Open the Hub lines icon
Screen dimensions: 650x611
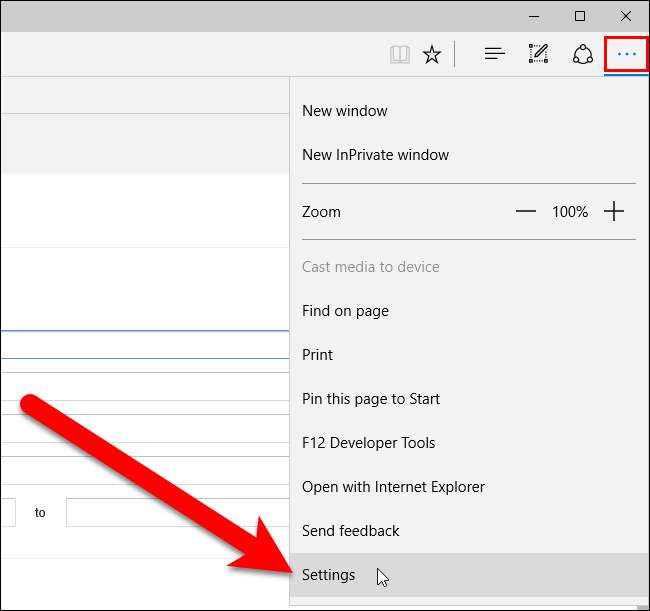coord(494,55)
